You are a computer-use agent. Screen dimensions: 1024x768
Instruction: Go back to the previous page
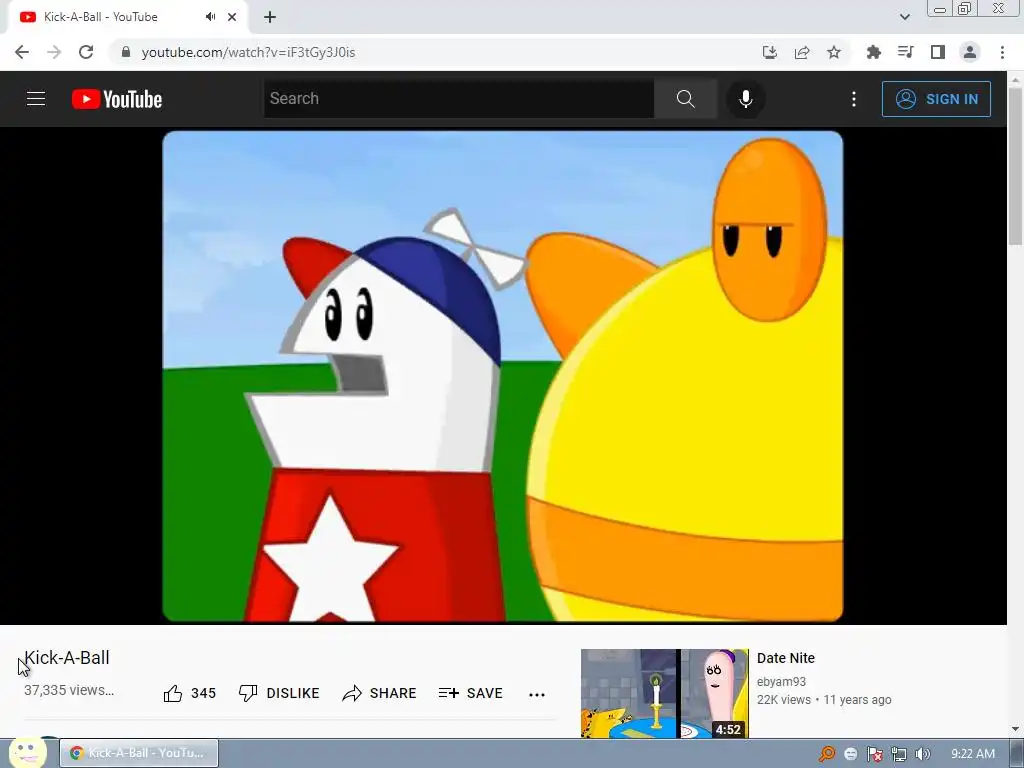coord(22,52)
